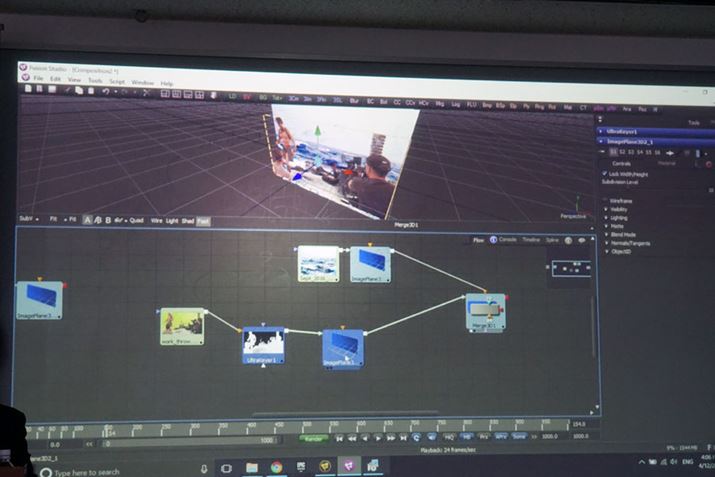Add a Loader node with LD tool

click(231, 95)
